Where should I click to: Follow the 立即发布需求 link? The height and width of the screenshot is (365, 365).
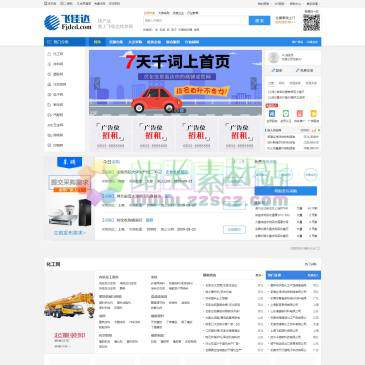point(69,232)
